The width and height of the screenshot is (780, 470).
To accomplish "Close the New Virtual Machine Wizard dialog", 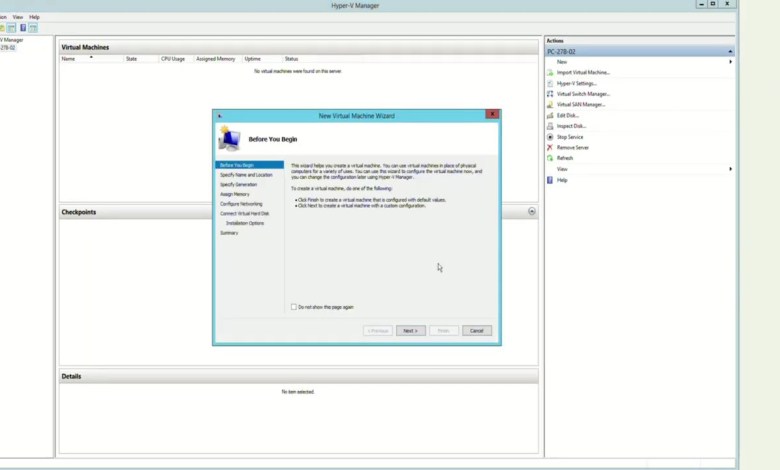I will 492,114.
